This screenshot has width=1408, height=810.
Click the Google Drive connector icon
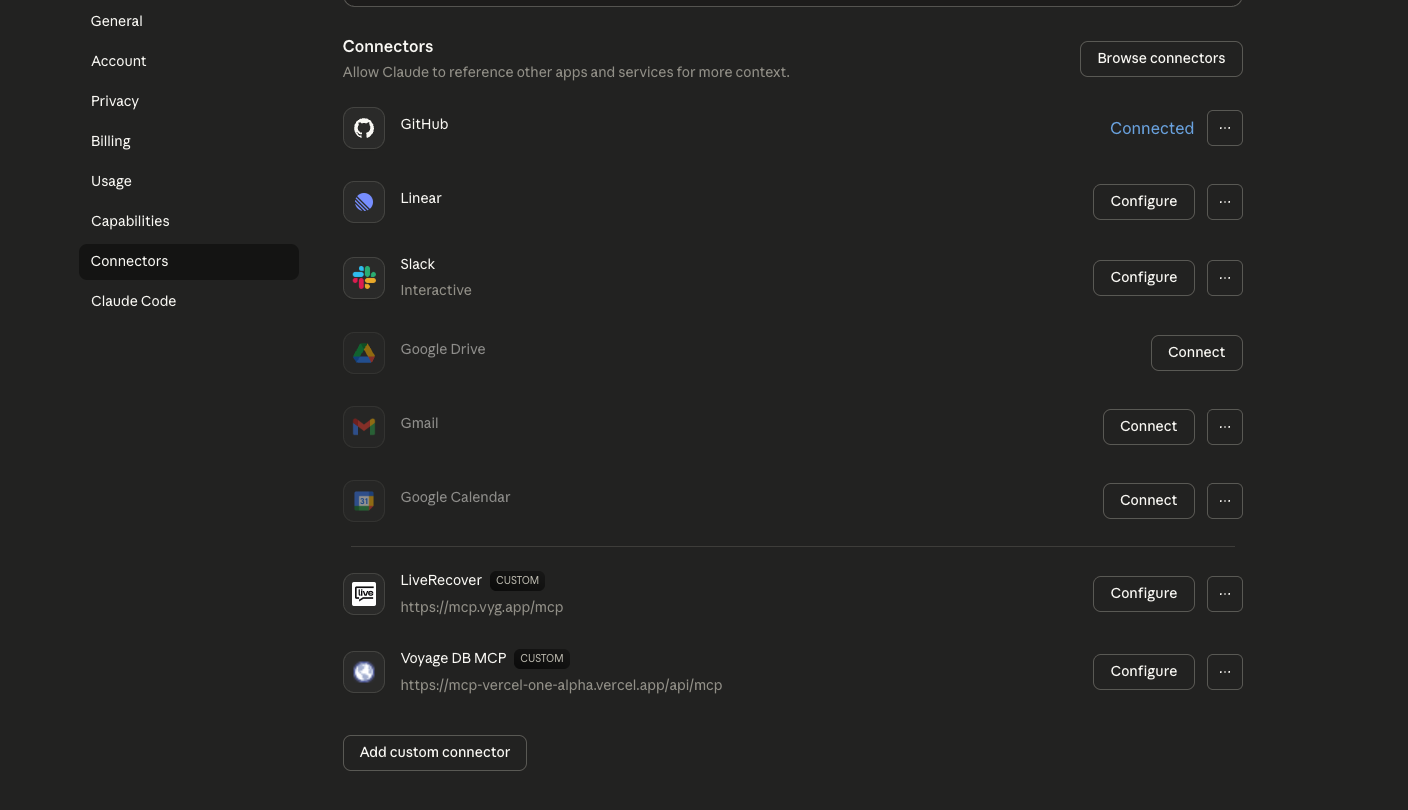[x=363, y=353]
